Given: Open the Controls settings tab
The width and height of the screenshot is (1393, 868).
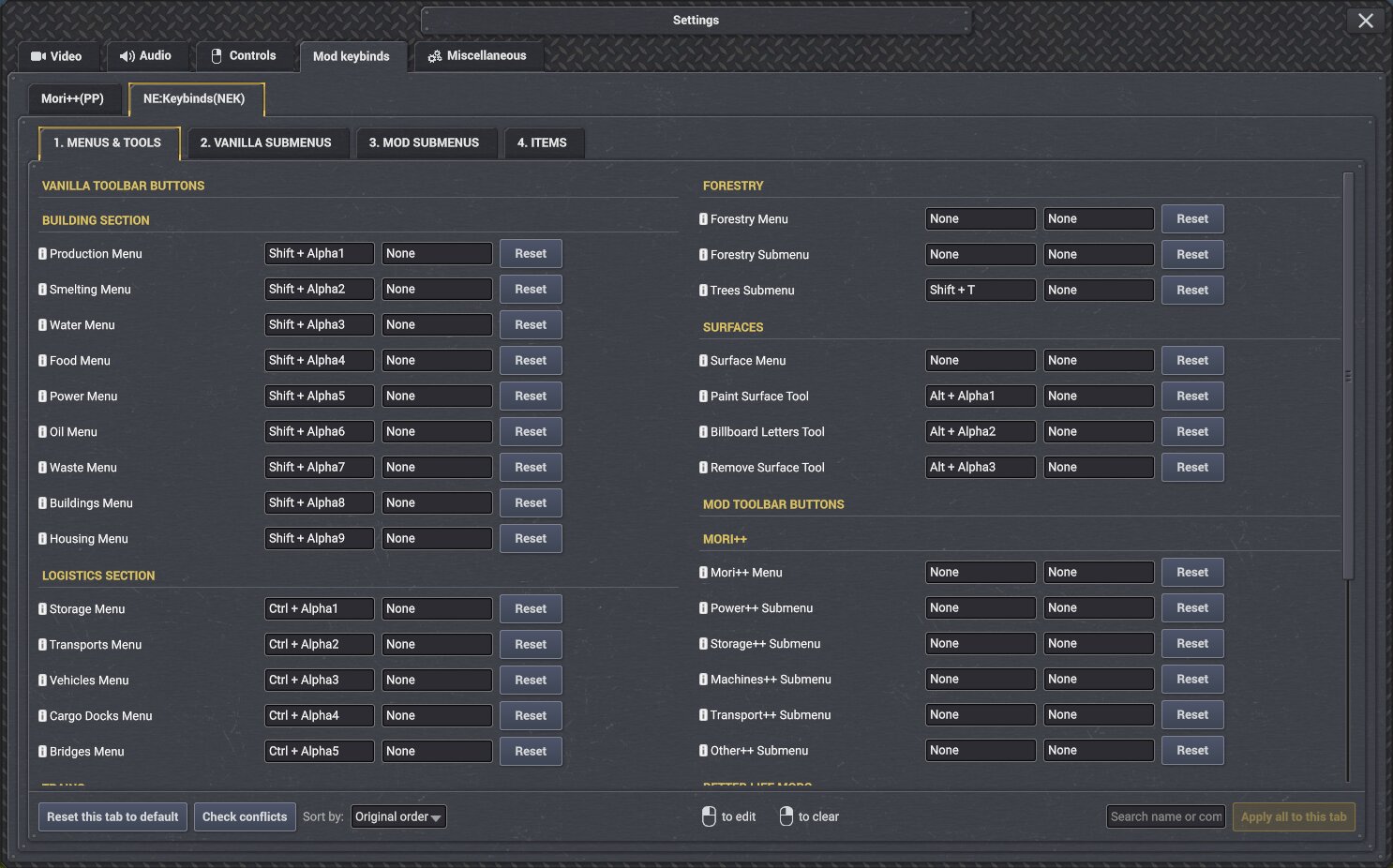Looking at the screenshot, I should click(244, 56).
